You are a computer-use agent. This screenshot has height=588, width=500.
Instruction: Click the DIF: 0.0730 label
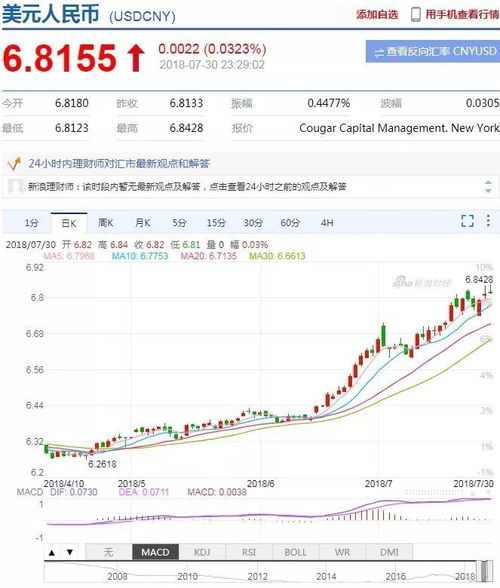coord(74,492)
